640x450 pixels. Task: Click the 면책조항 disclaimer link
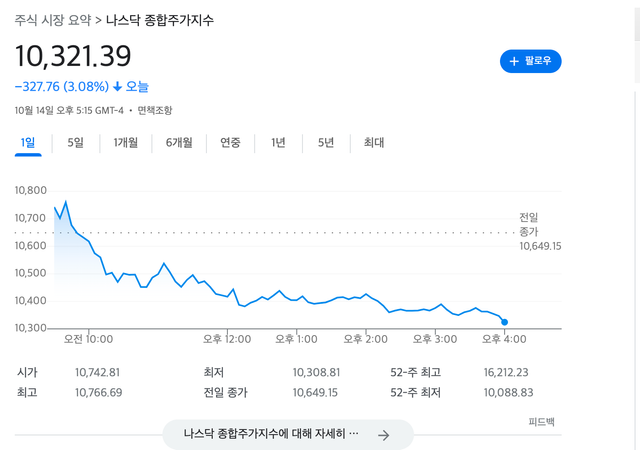click(x=155, y=110)
